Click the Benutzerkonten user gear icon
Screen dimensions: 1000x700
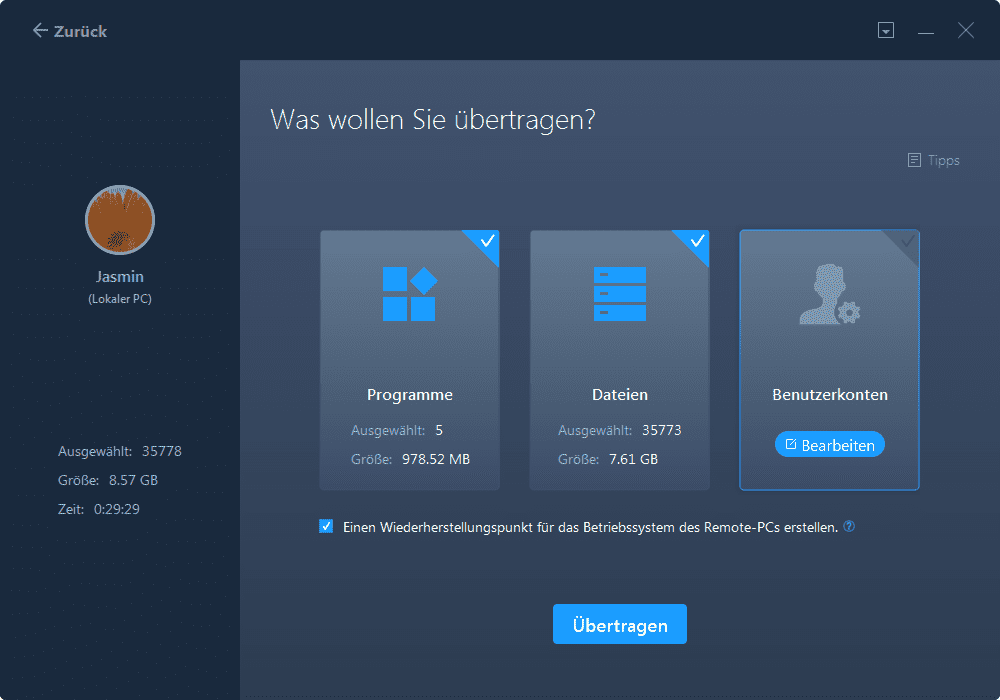click(829, 294)
